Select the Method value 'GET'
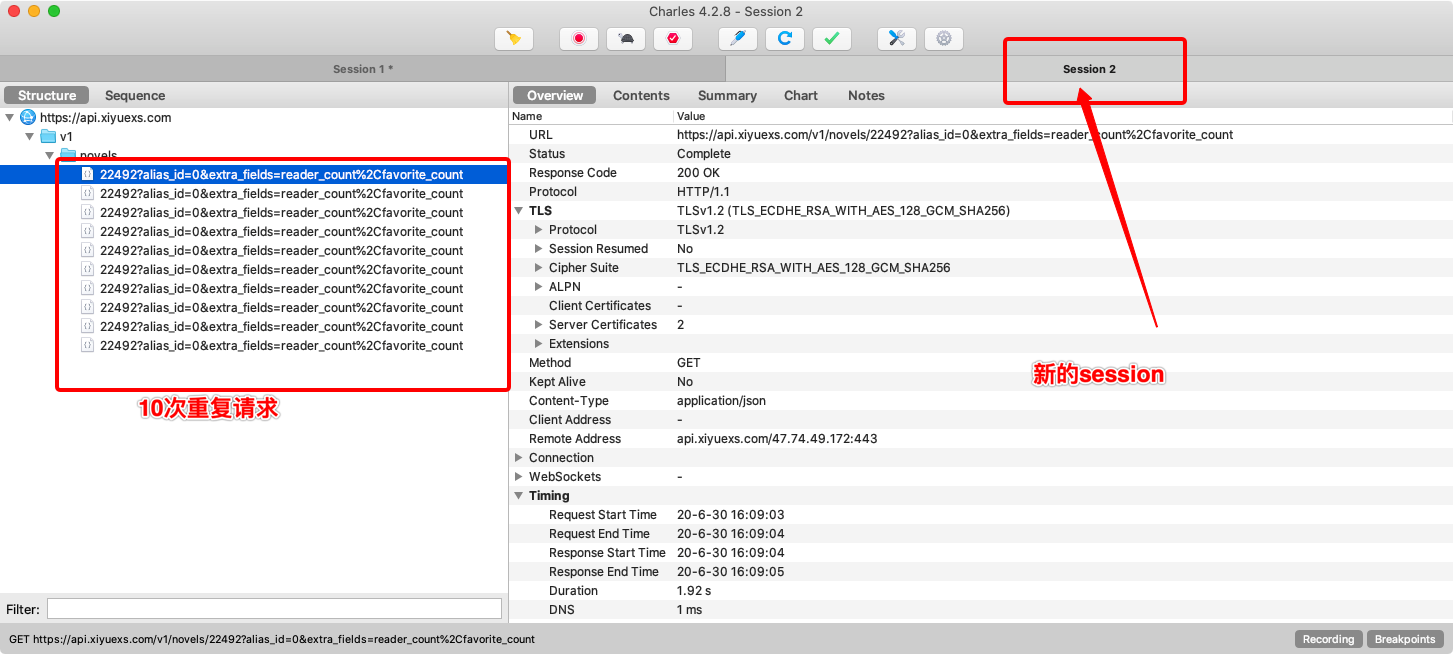 [x=689, y=363]
